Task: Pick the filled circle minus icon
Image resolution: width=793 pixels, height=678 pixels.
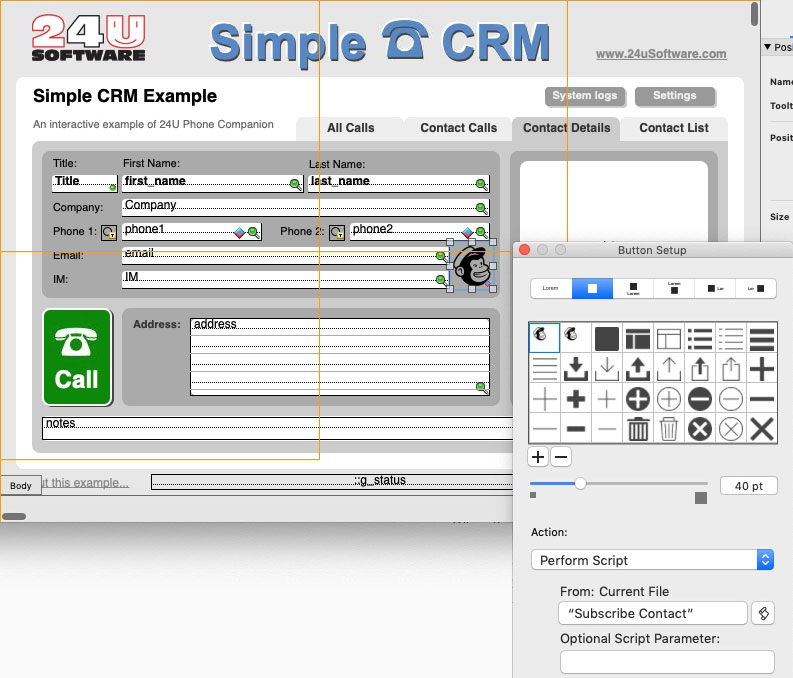Action: point(700,399)
